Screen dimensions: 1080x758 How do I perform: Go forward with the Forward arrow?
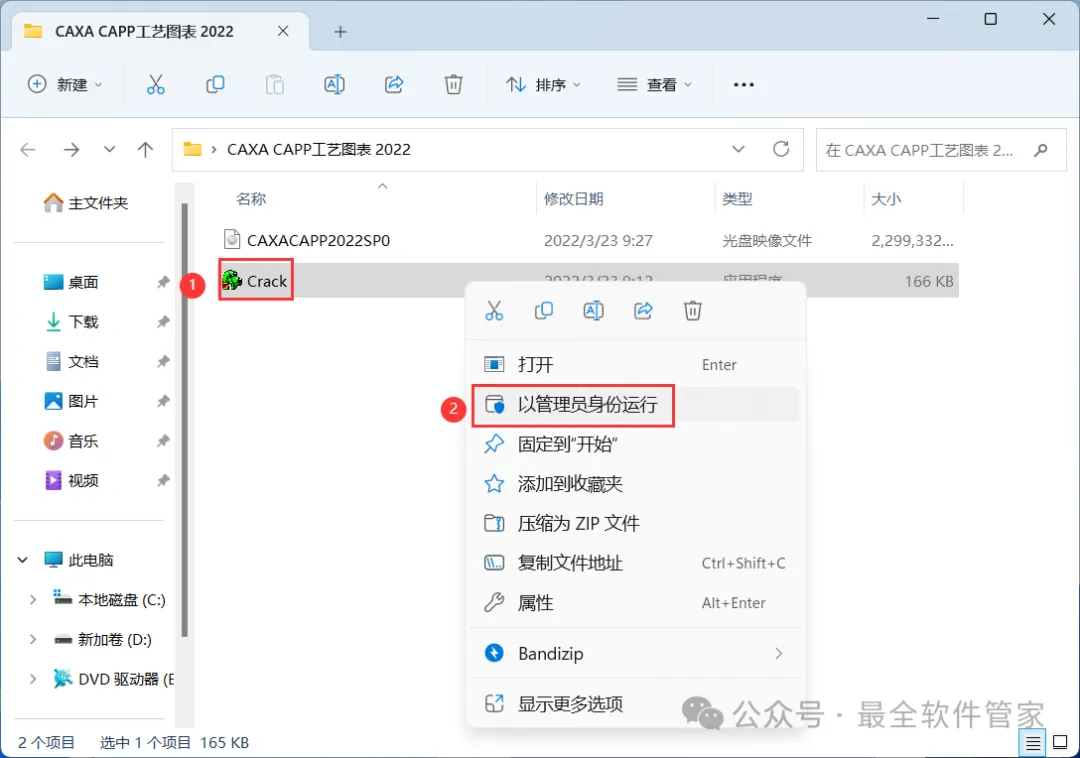tap(71, 149)
